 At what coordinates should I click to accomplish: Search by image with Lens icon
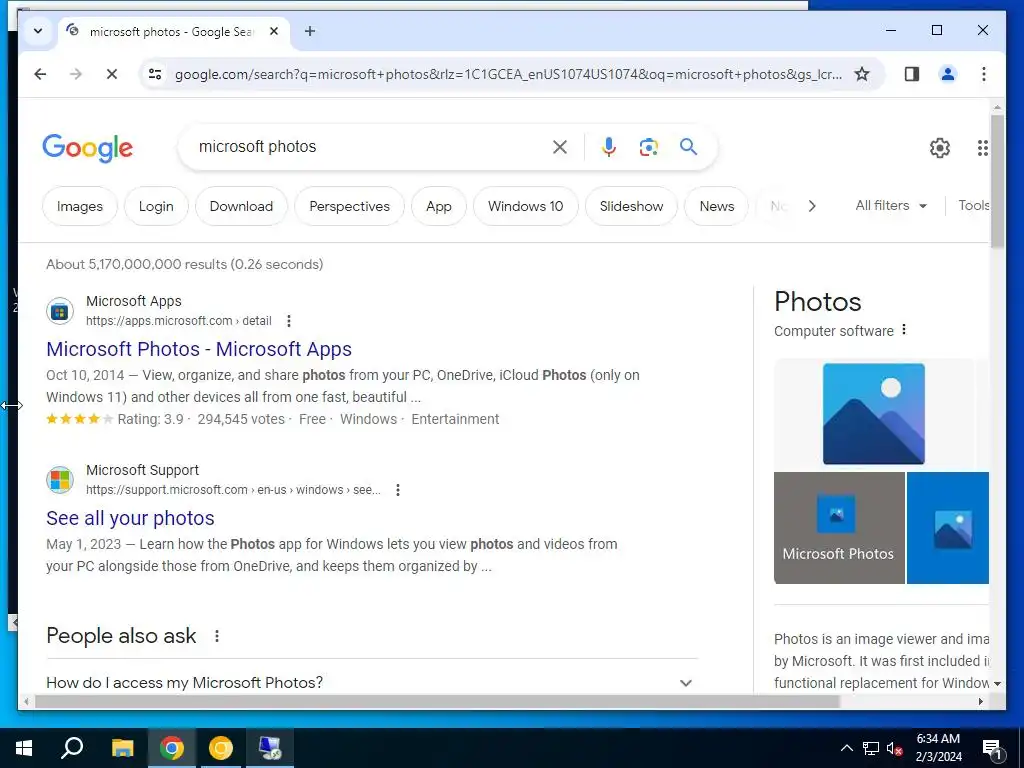(x=648, y=147)
